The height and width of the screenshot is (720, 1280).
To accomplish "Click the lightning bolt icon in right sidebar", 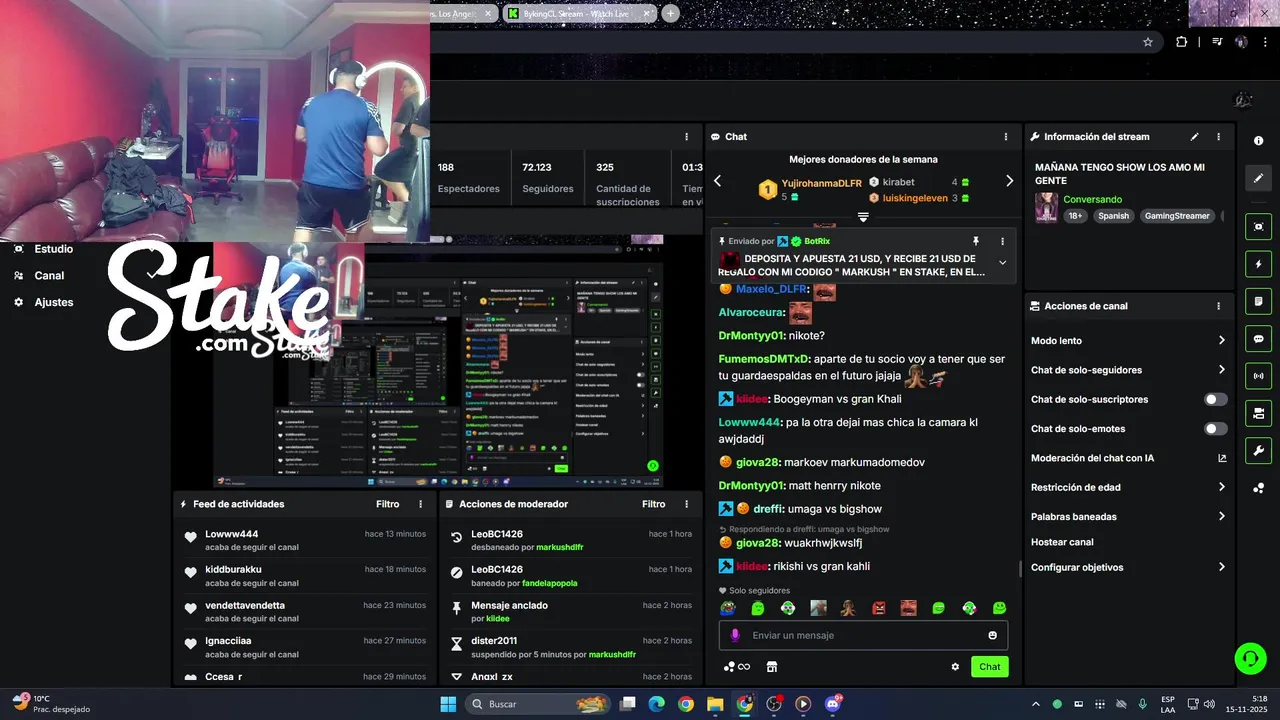I will pyautogui.click(x=1258, y=264).
